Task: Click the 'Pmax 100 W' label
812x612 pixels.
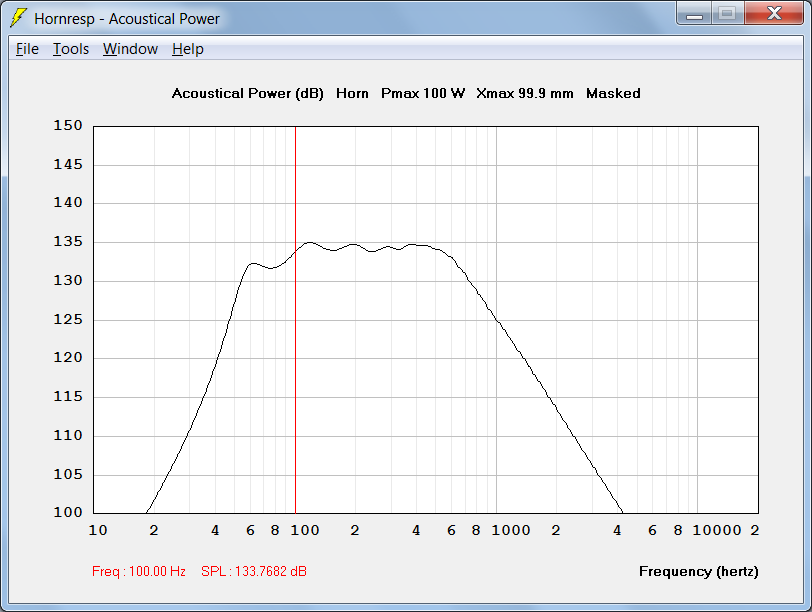Action: [423, 93]
